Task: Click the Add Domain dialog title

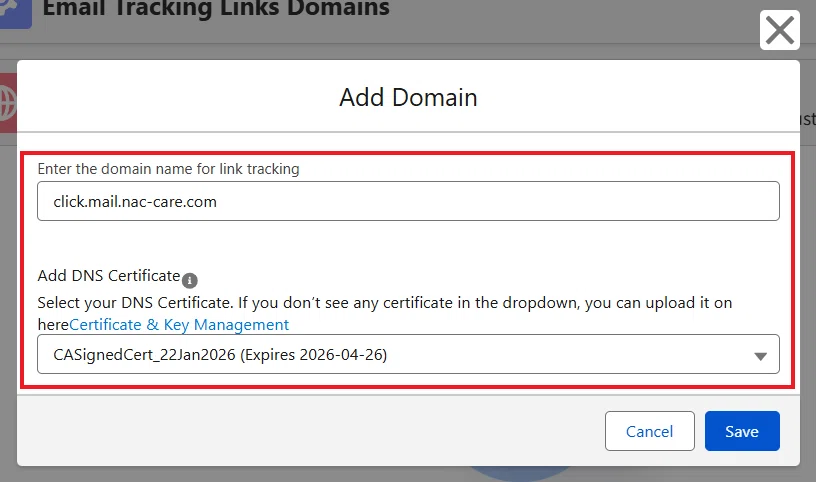Action: point(409,97)
